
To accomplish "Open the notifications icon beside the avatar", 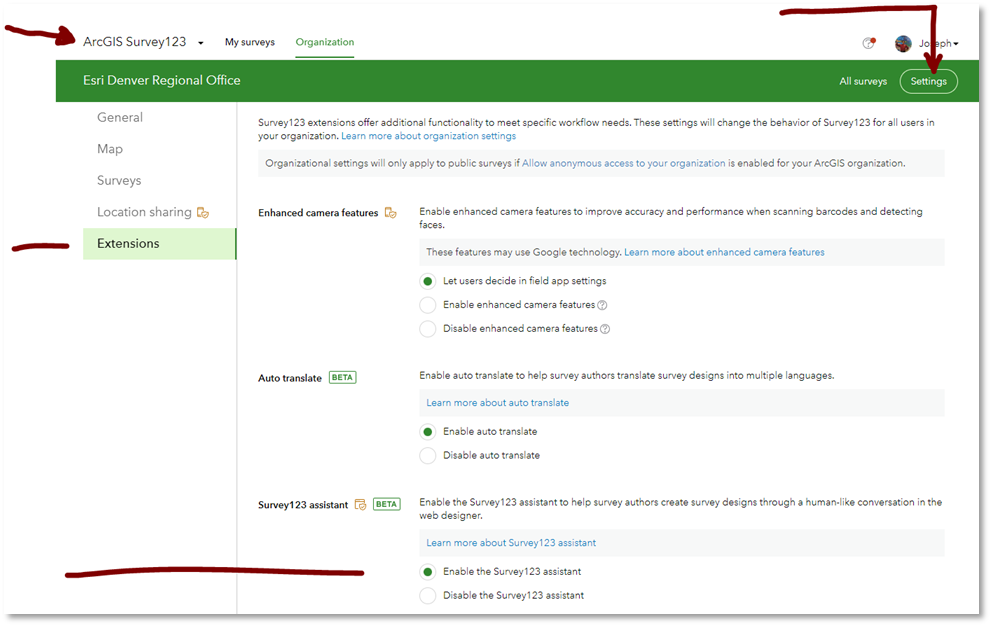I will point(869,43).
